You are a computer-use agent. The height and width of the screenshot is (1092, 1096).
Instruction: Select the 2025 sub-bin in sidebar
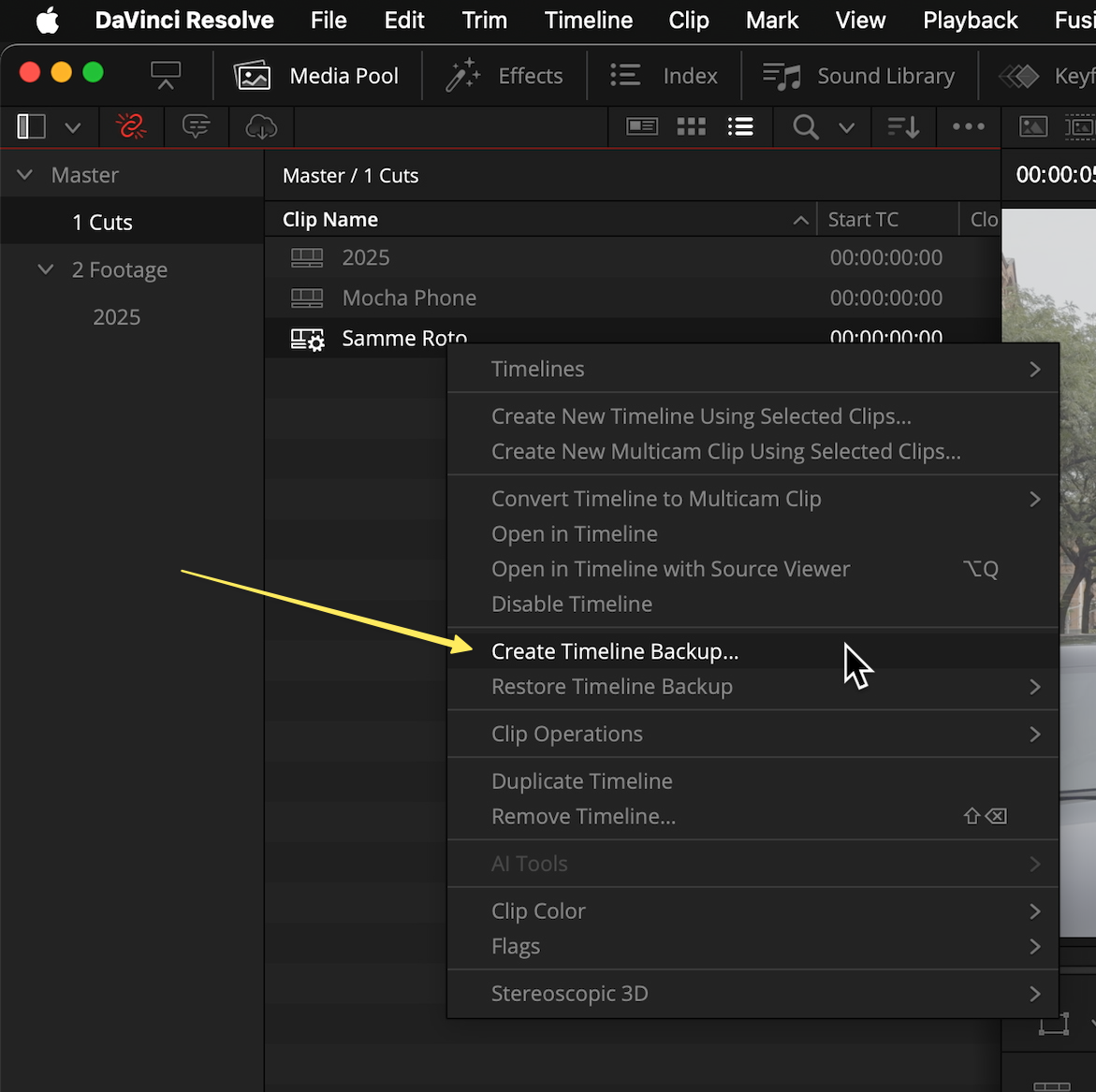pos(117,317)
